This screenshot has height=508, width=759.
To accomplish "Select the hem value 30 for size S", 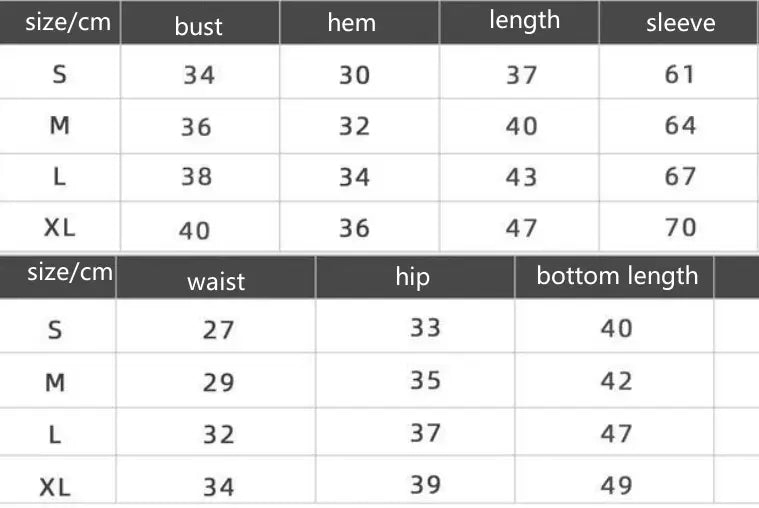I will coord(354,75).
